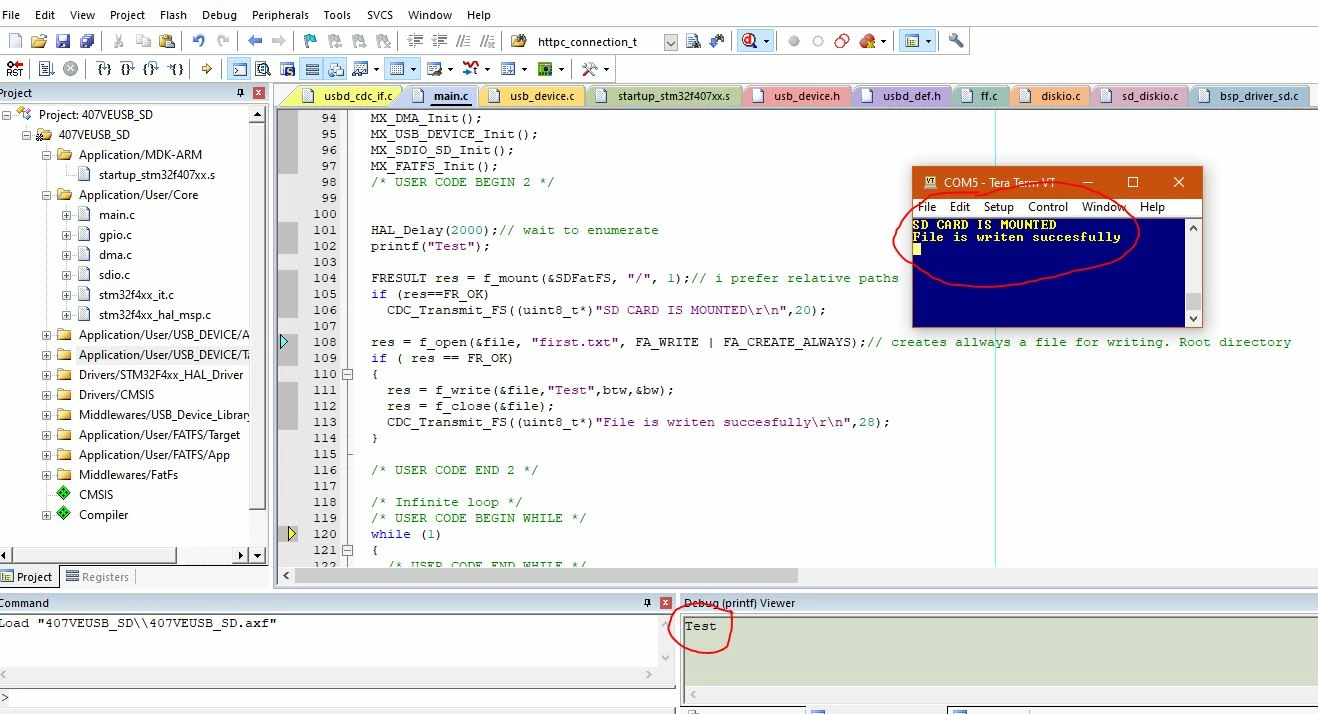Open the Start/Stop Debug Session icon
Screen dimensions: 1318x714
[748, 41]
